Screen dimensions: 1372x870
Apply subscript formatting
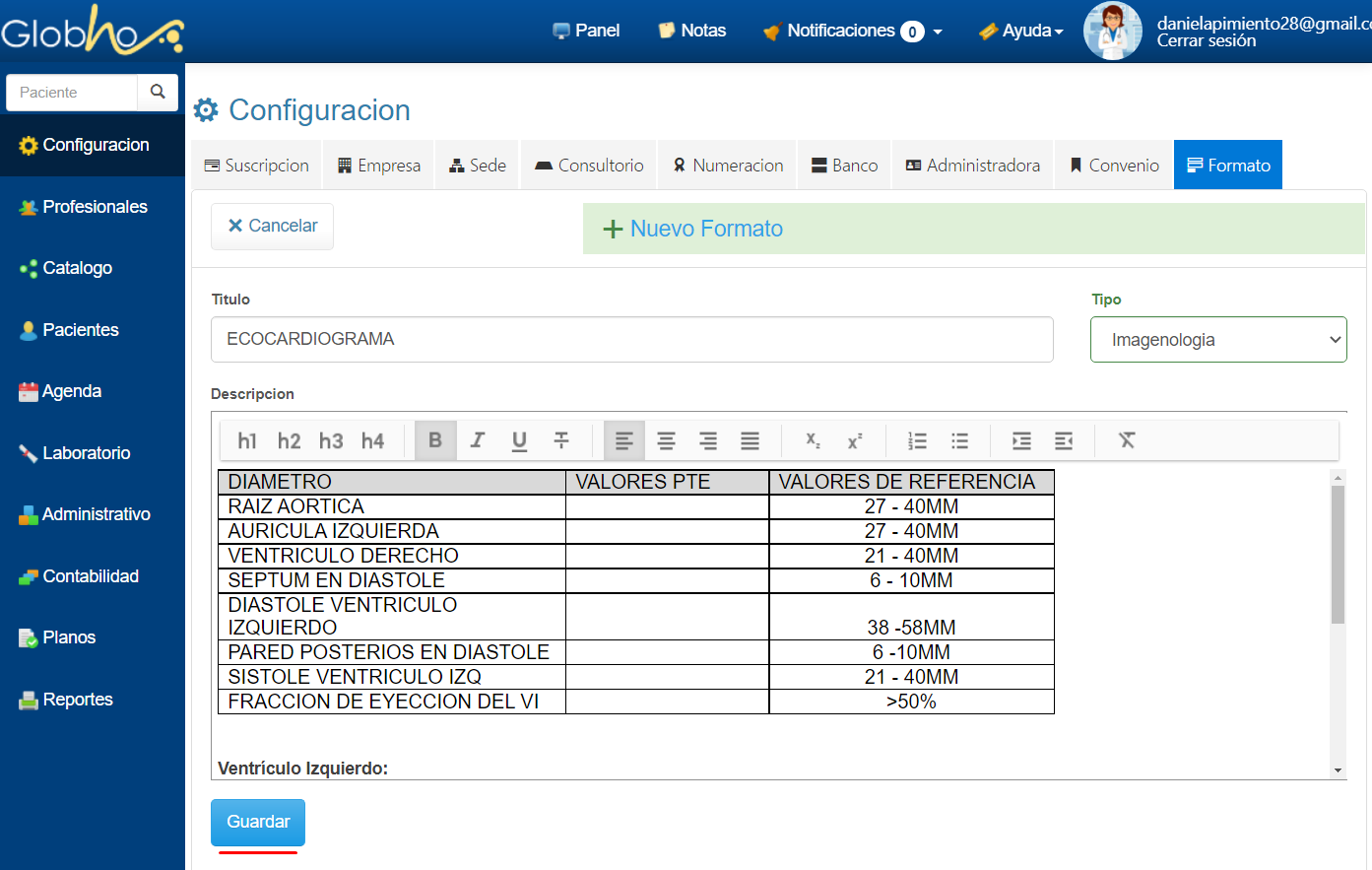(813, 440)
